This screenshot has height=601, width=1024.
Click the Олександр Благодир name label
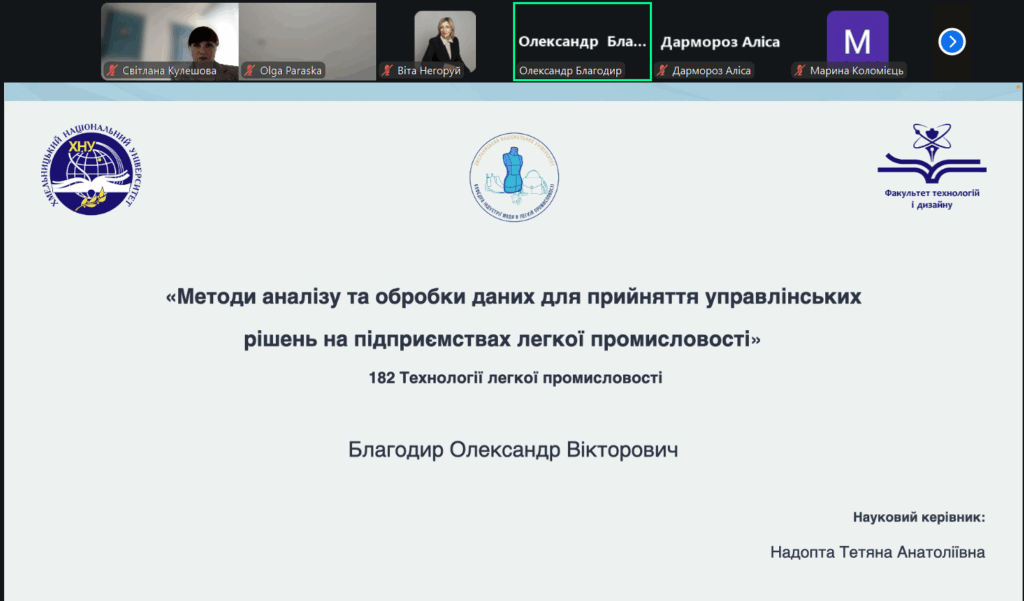[571, 71]
